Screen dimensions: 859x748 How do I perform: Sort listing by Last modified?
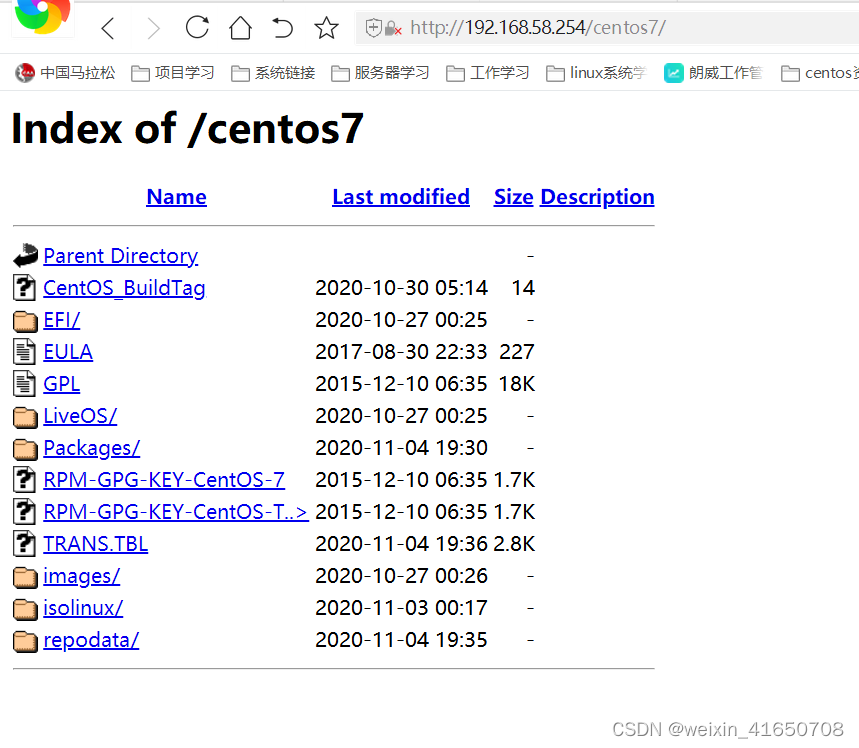400,196
